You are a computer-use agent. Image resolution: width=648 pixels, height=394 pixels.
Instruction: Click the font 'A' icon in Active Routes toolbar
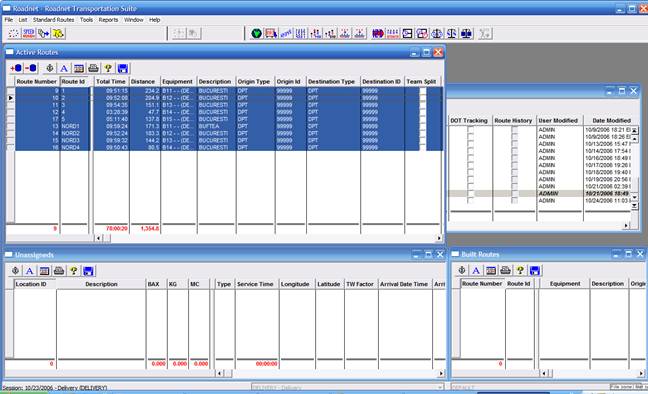tap(64, 69)
